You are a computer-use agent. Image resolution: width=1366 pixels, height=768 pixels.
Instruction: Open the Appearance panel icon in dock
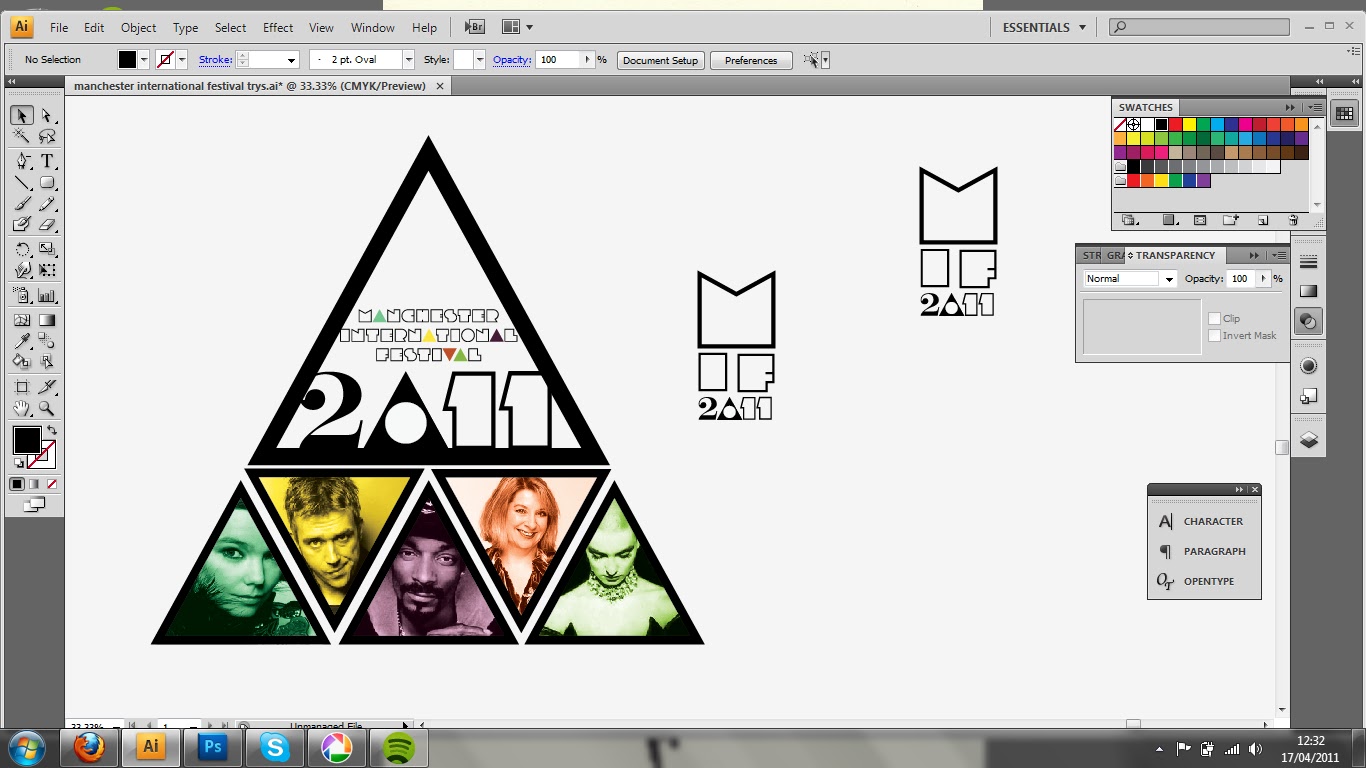tap(1308, 366)
